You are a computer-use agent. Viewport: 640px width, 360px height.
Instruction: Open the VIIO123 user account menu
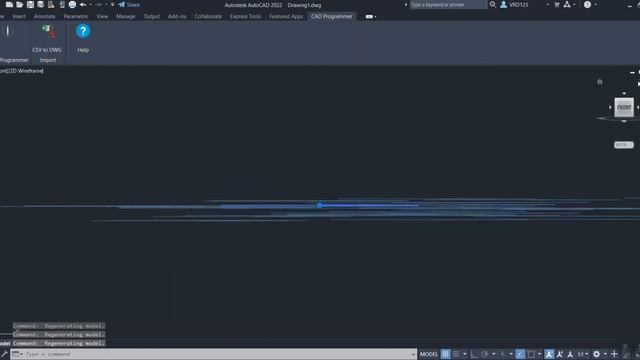coord(515,4)
